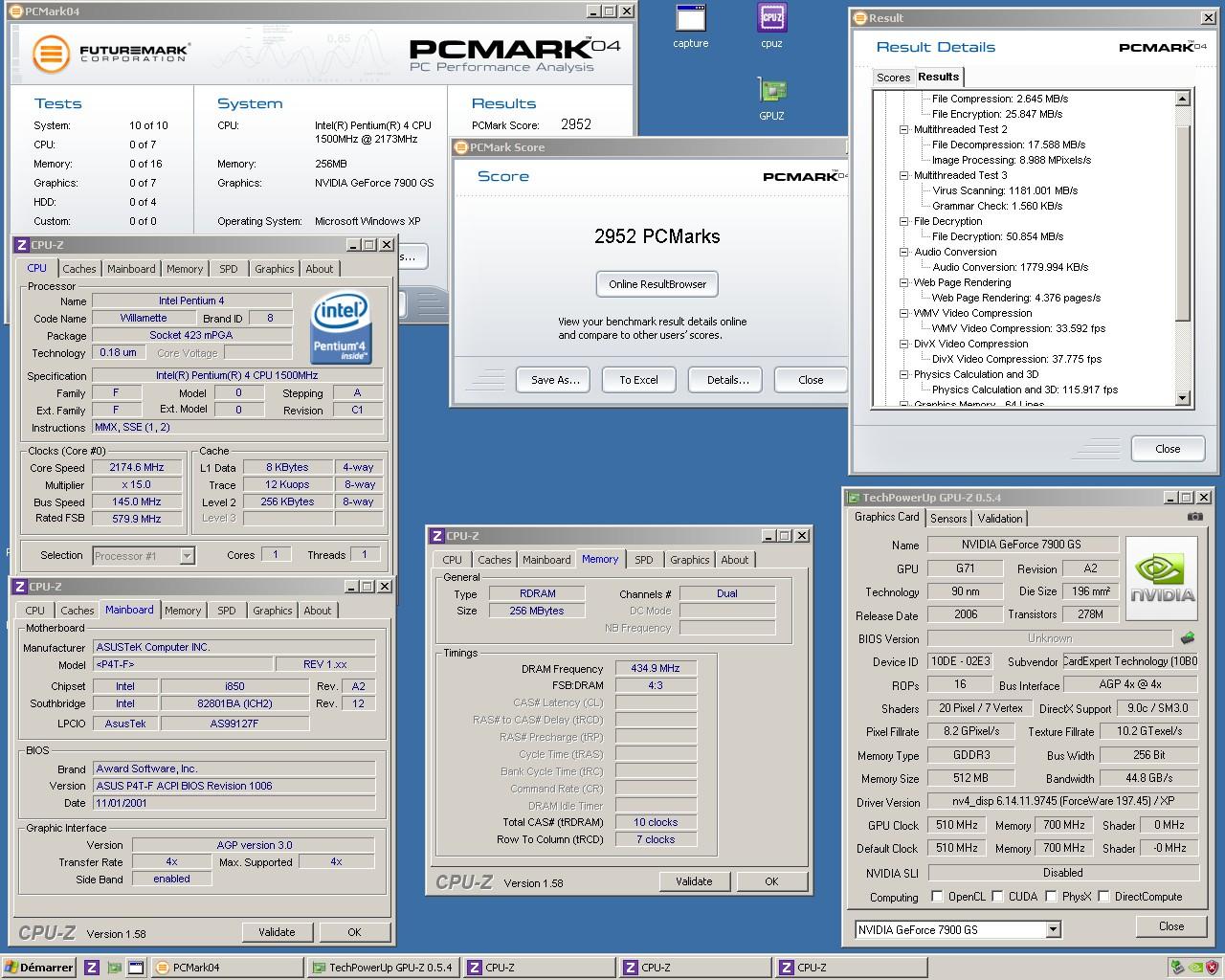Screen dimensions: 1225x980
Task: Collapse the Multithreaded Test 3 node
Action: (903, 175)
